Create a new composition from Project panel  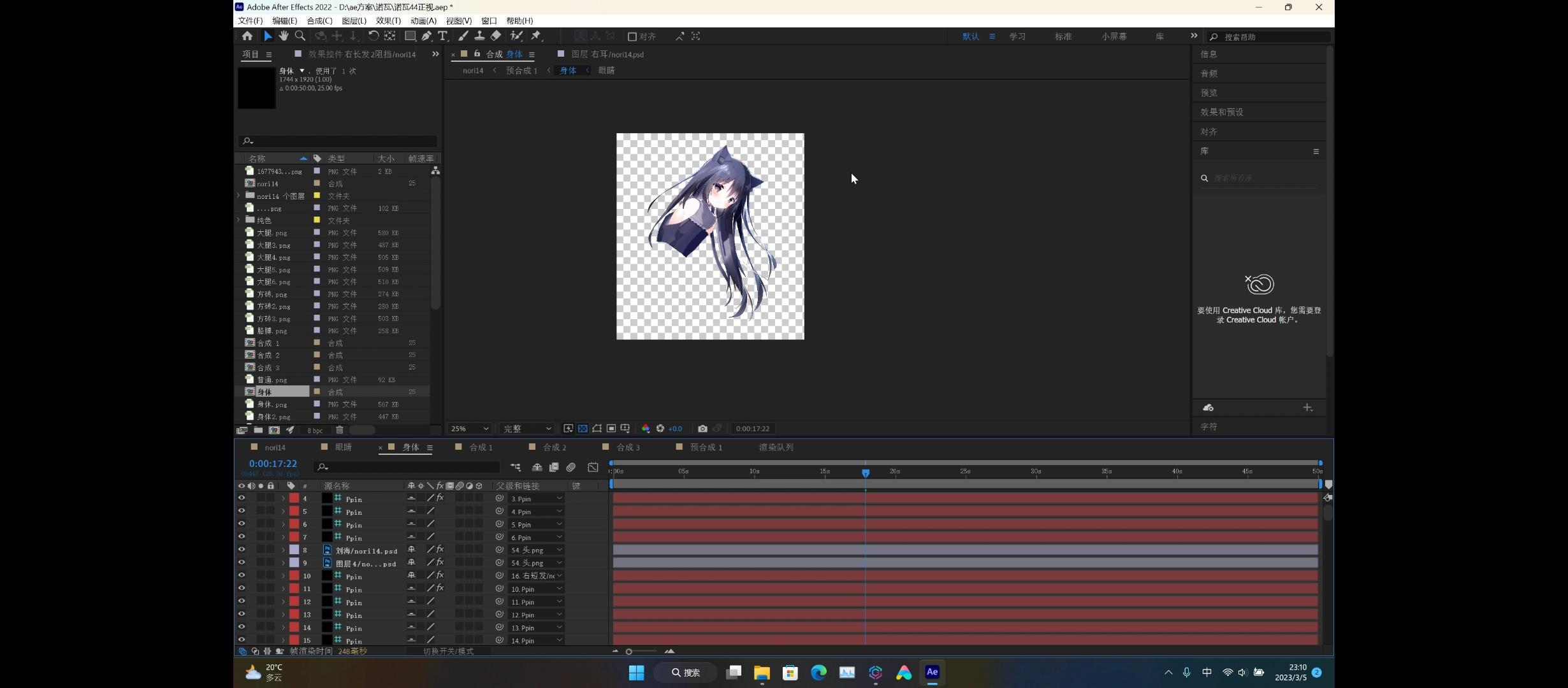click(274, 430)
